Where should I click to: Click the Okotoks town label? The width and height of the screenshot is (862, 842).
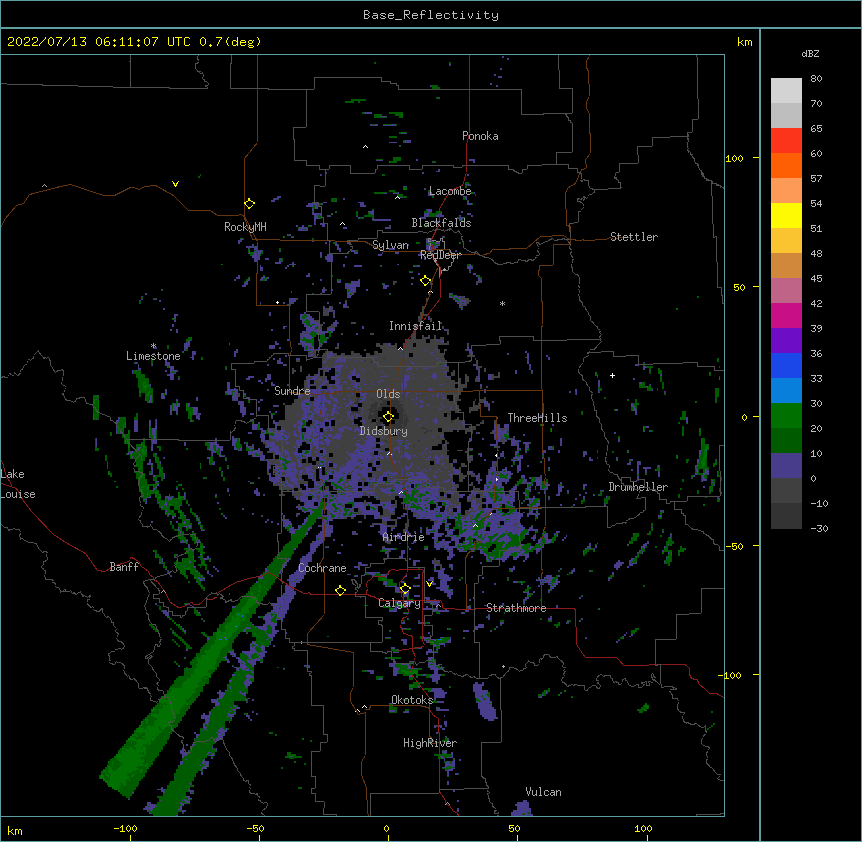pyautogui.click(x=412, y=700)
